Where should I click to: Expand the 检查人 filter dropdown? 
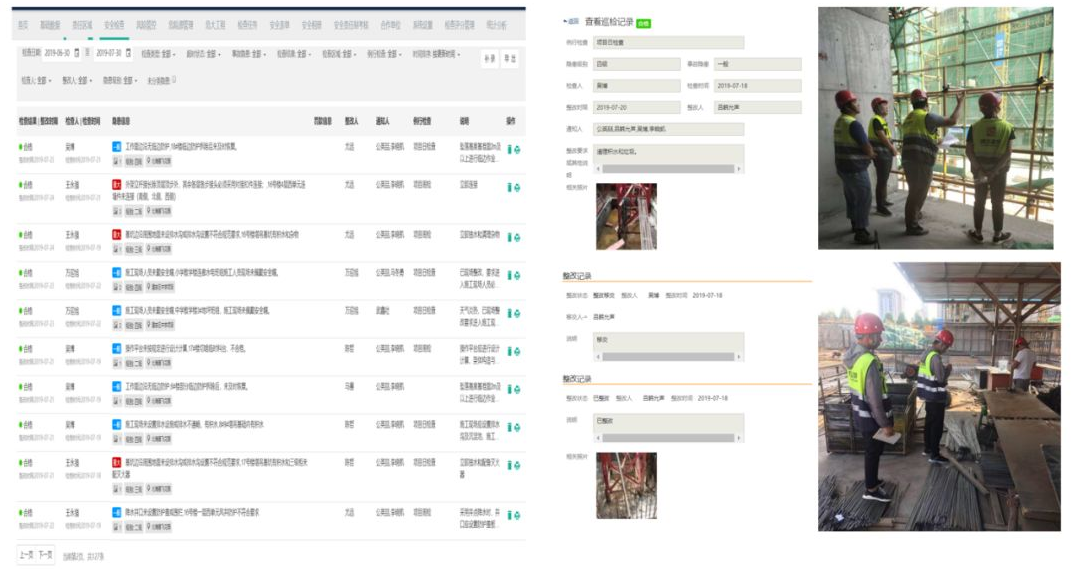pyautogui.click(x=36, y=80)
